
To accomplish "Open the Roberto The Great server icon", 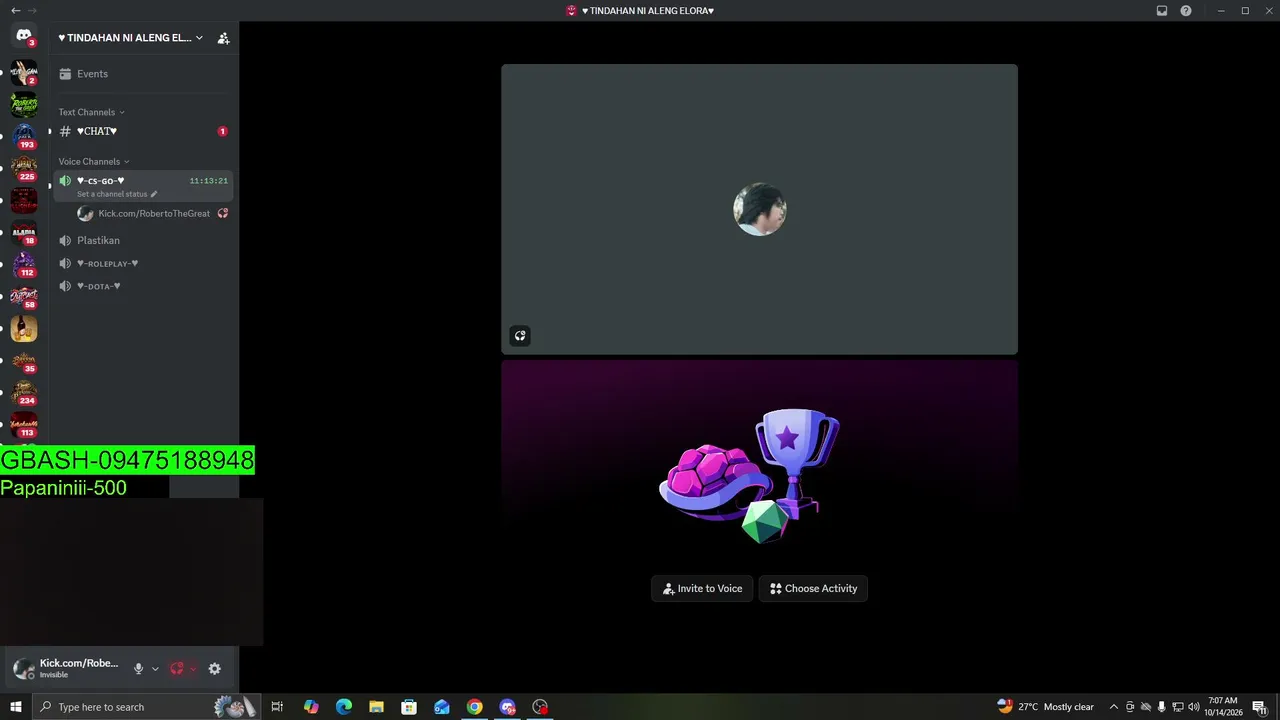I will (x=24, y=104).
